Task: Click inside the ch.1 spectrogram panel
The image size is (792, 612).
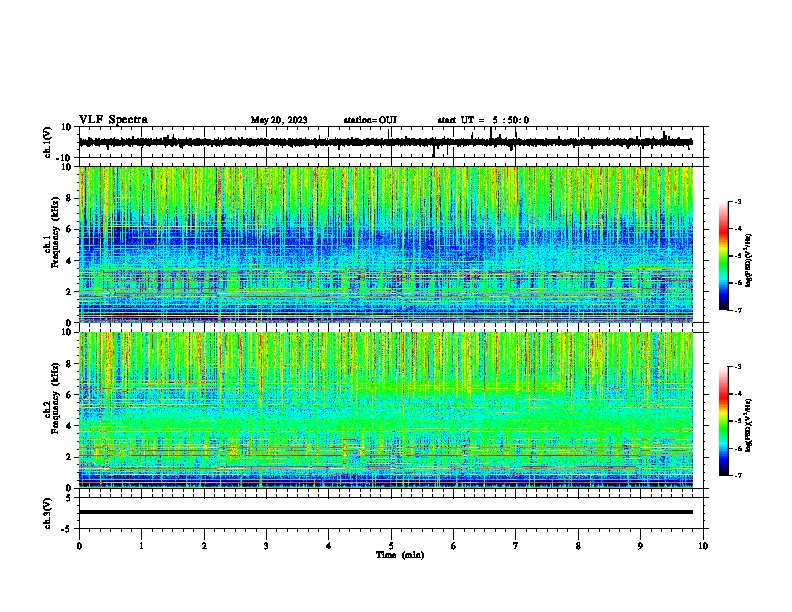Action: (385, 244)
